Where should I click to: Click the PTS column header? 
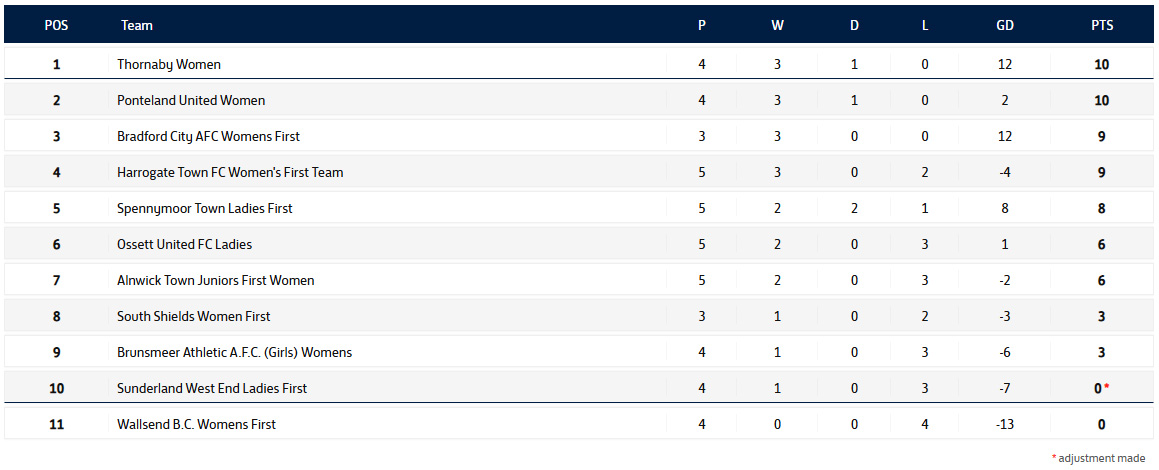(x=1102, y=26)
